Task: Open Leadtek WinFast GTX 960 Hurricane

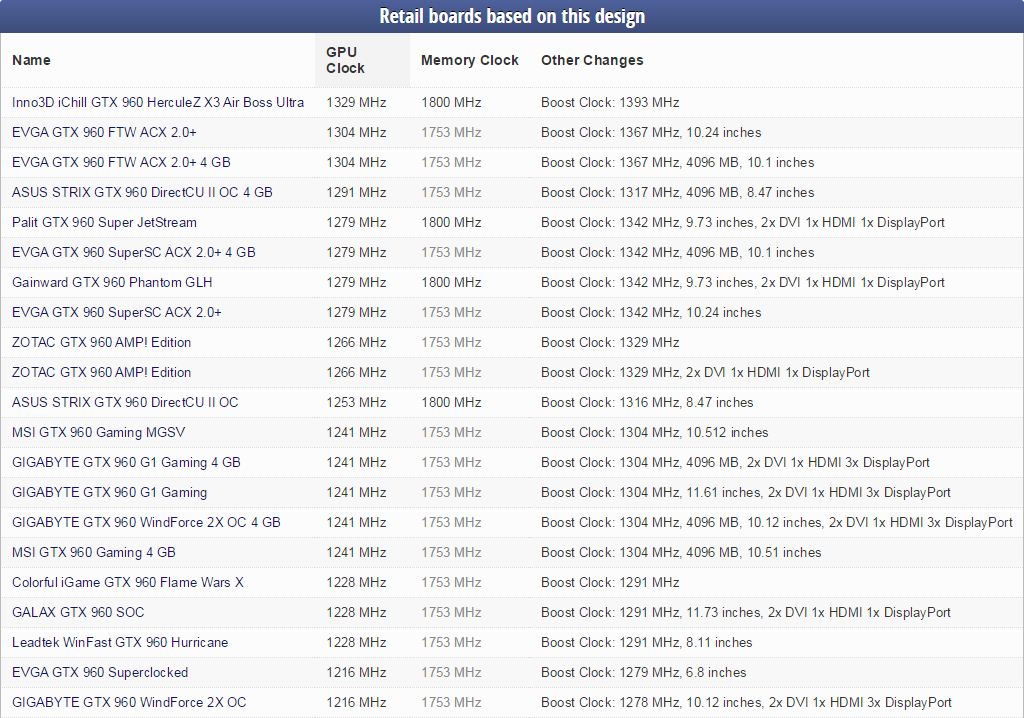Action: point(120,643)
